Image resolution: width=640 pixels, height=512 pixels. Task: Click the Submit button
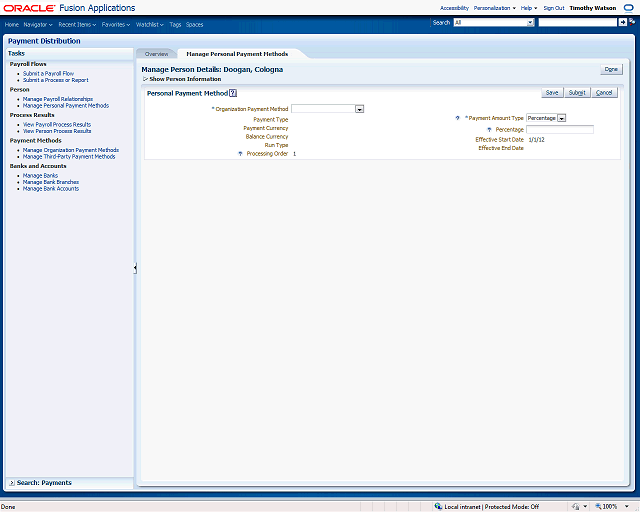577,93
